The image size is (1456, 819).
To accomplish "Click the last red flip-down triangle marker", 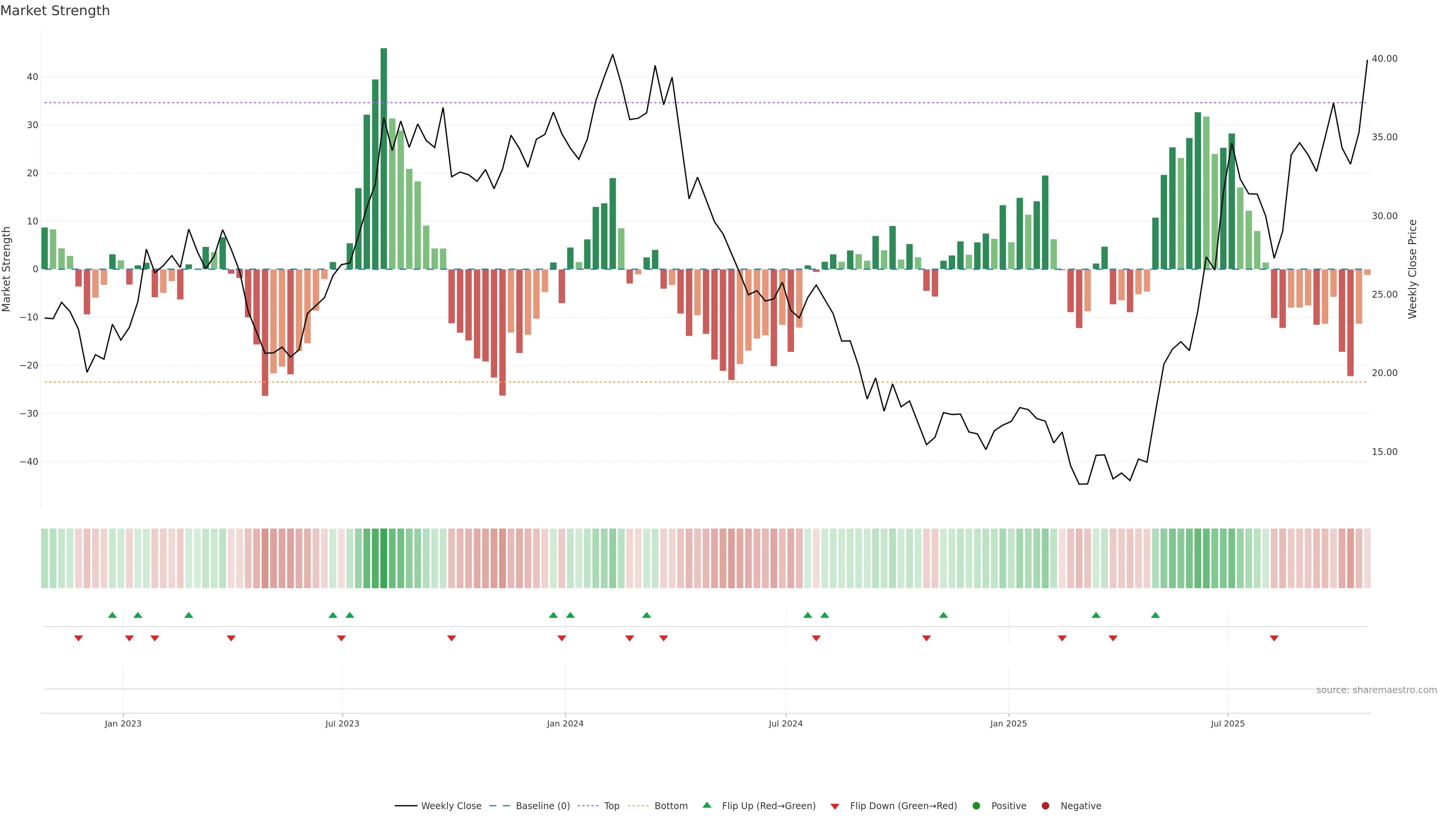I will tap(1274, 638).
